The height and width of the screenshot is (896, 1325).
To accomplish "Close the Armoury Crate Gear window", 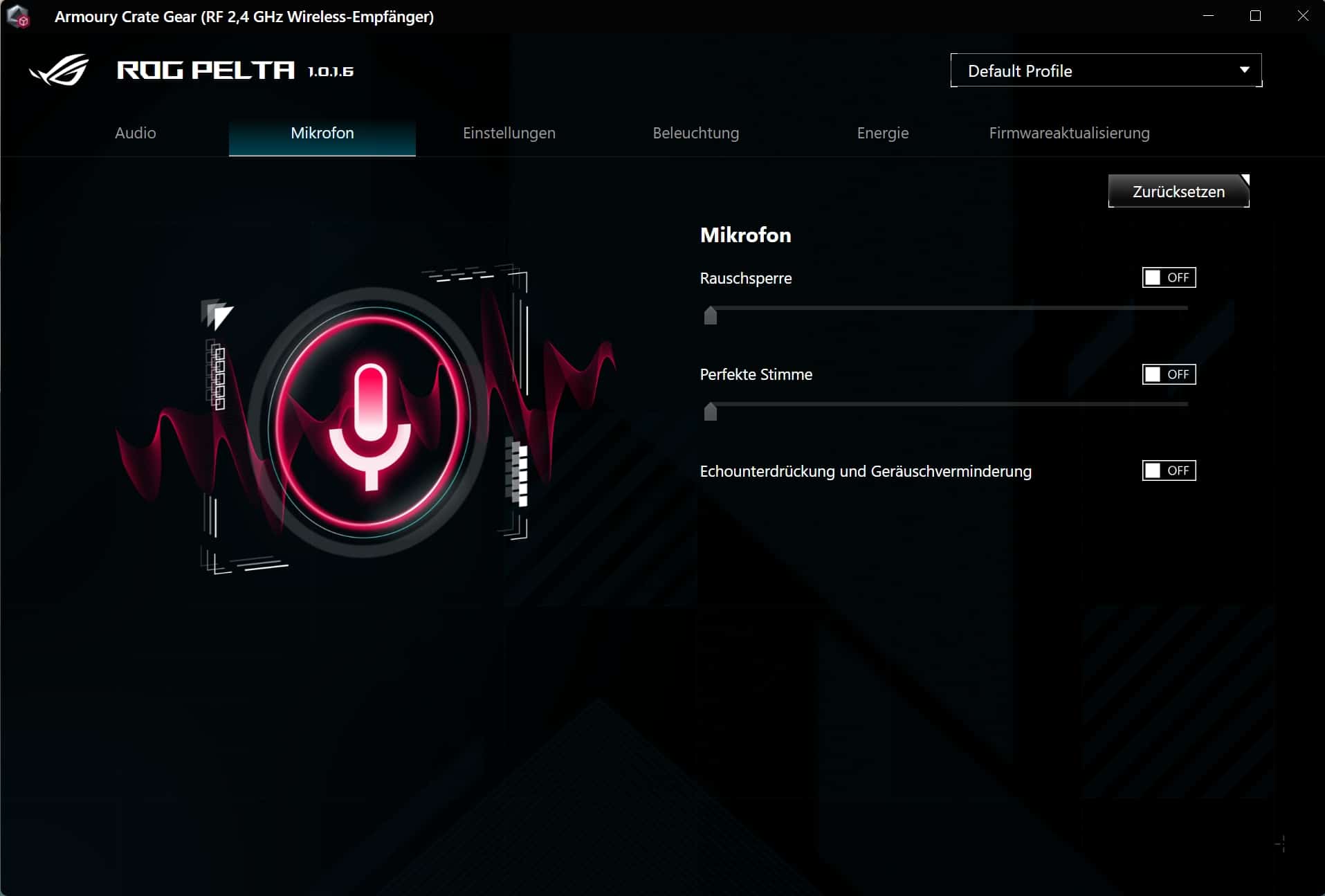I will (1302, 16).
